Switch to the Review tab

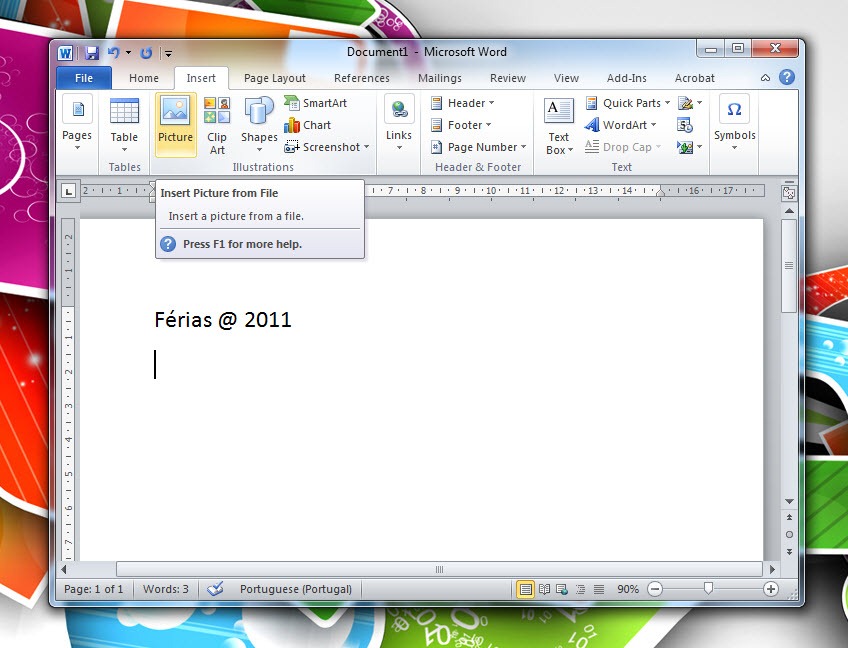(x=508, y=78)
